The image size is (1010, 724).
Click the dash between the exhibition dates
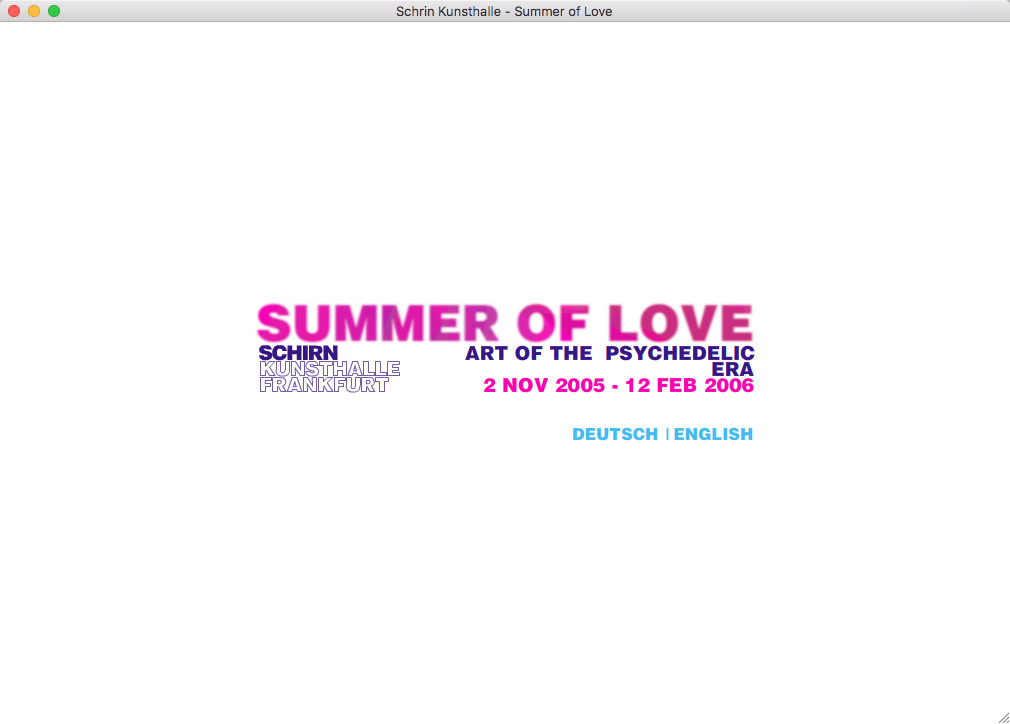(614, 387)
